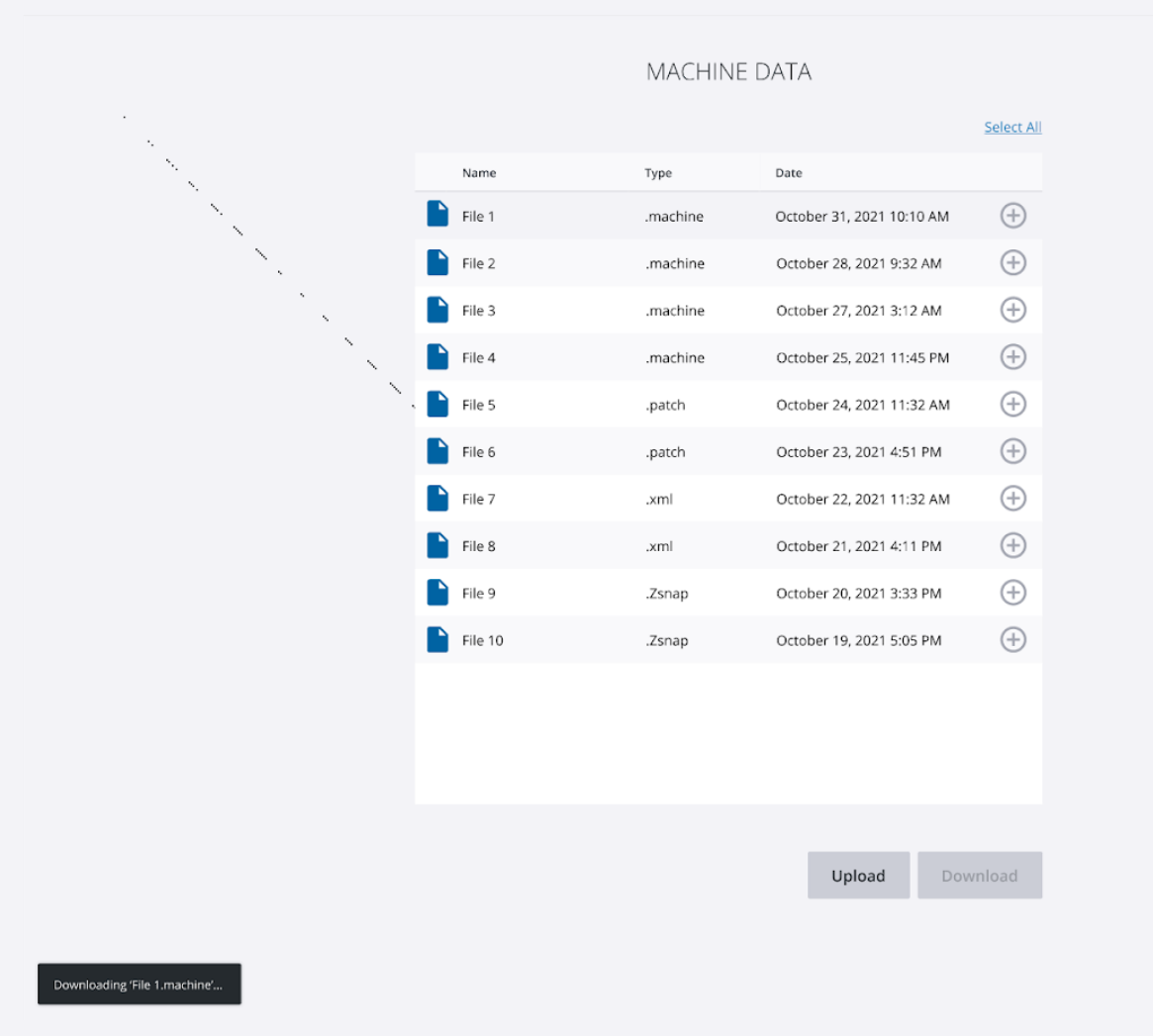Screen dimensions: 1153x1036
Task: Click date 'October 19, 2021 5:05 PM'
Action: point(859,639)
